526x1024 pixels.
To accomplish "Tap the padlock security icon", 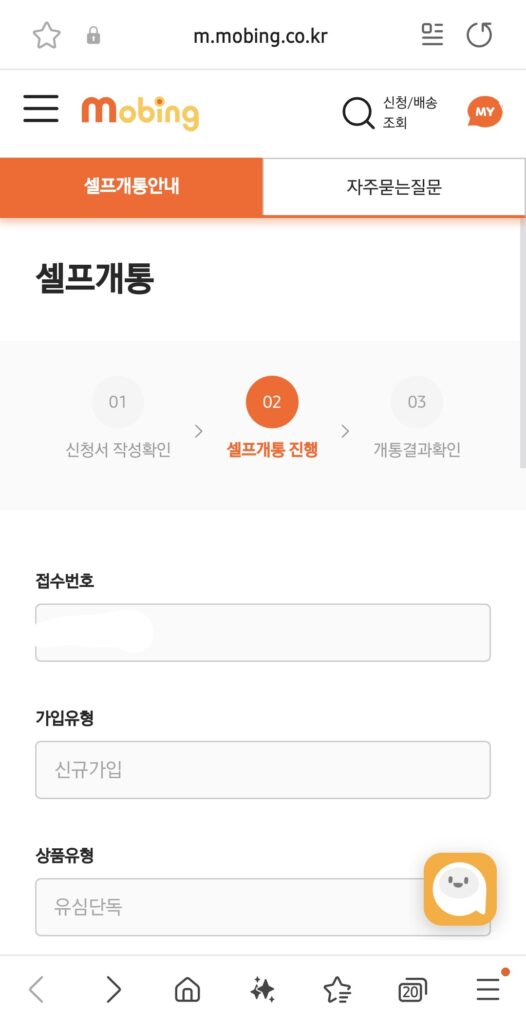I will click(93, 36).
